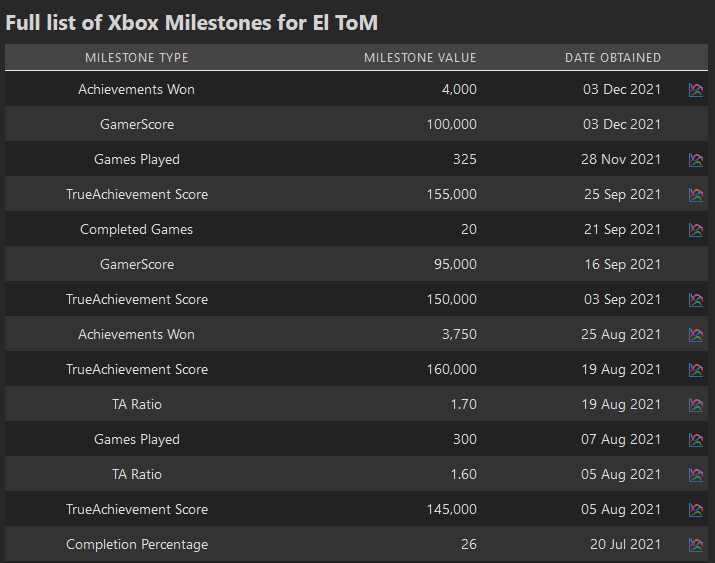The height and width of the screenshot is (563, 715).
Task: Click the Completed Games milestone text
Action: (x=136, y=229)
